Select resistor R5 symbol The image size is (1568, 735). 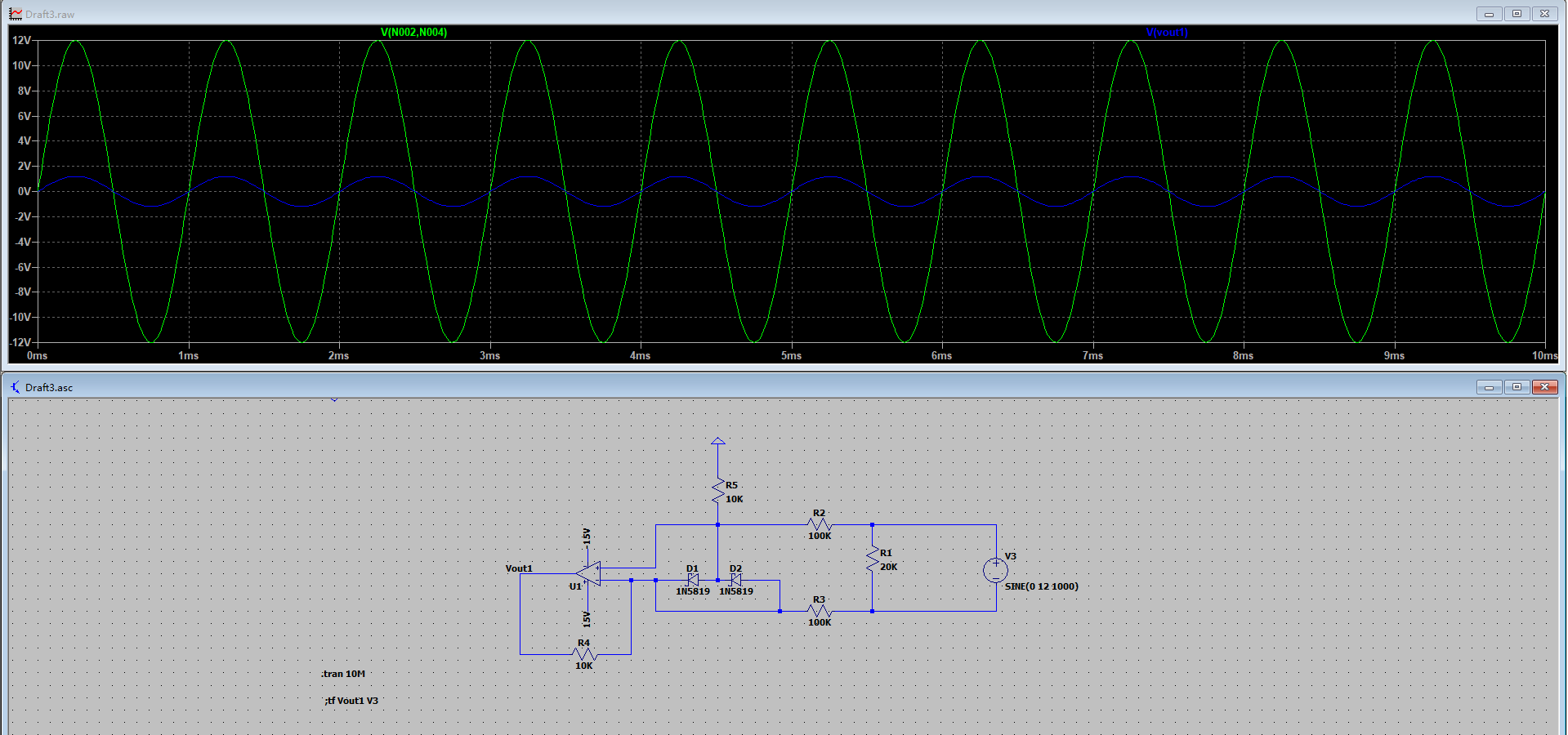[717, 491]
